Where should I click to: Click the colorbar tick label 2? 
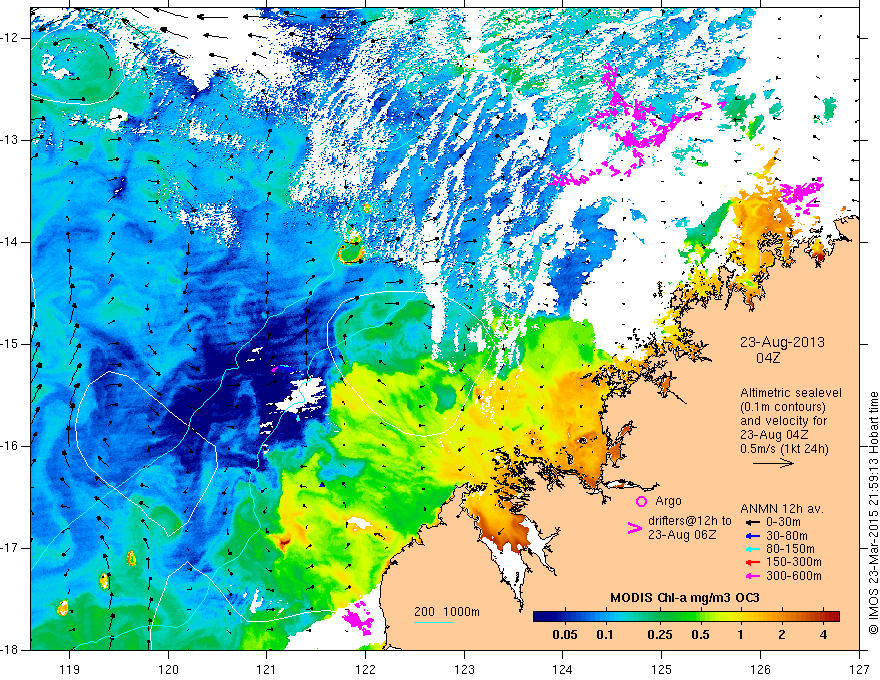pyautogui.click(x=782, y=635)
